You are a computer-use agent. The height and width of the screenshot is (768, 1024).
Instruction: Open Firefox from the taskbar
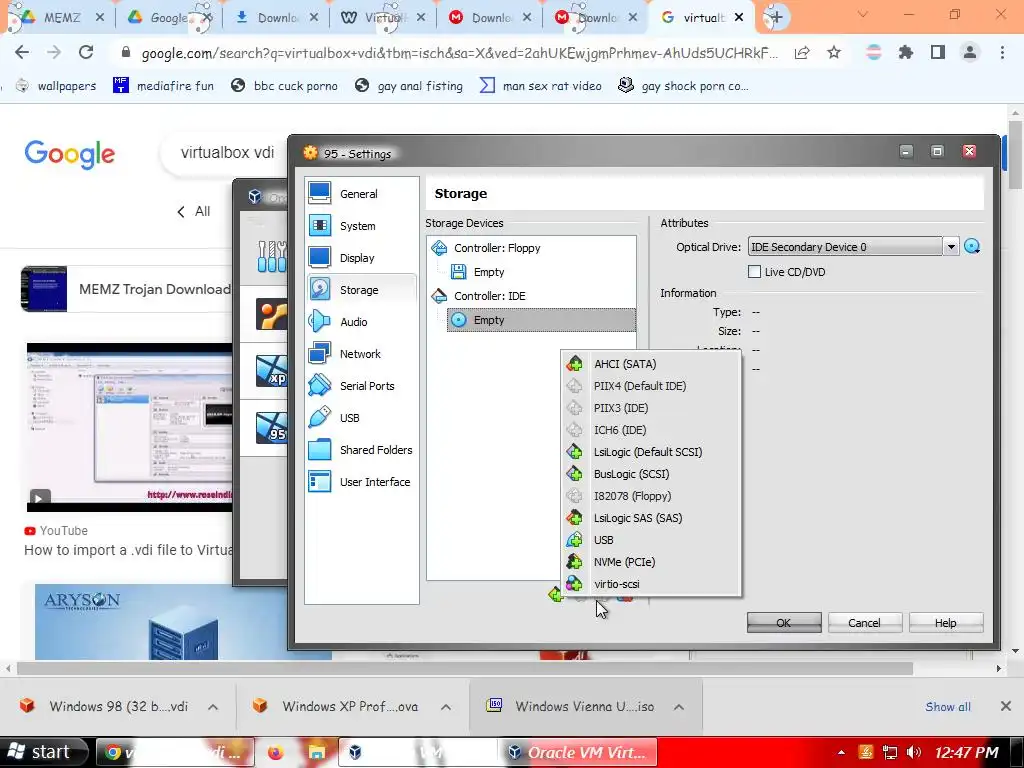click(x=276, y=752)
